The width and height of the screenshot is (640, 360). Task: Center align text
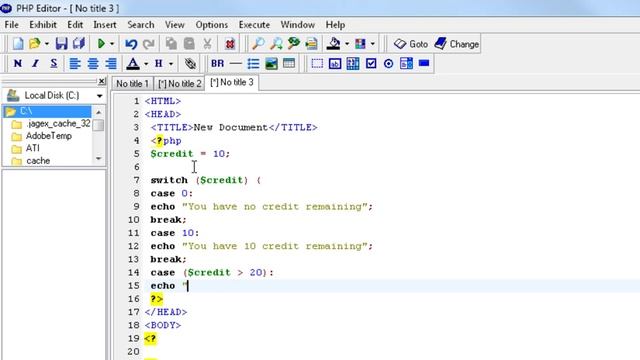(93, 63)
